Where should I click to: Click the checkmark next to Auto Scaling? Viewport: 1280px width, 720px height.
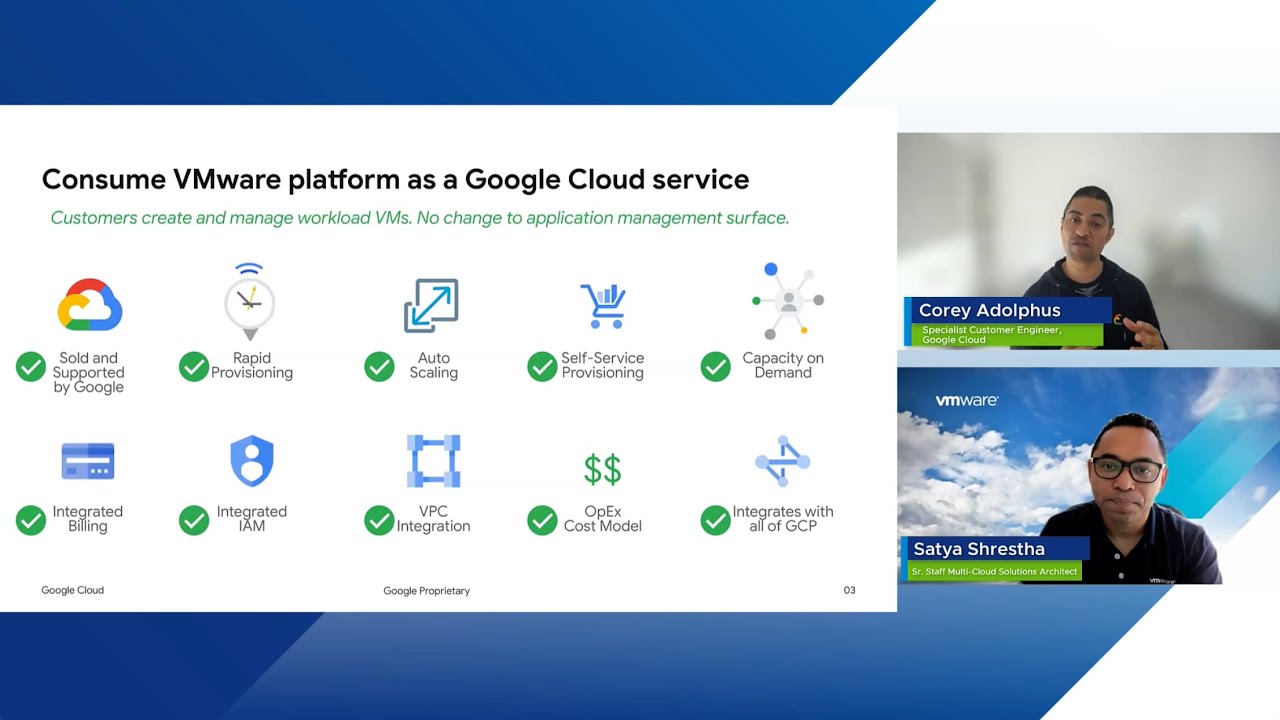coord(379,367)
